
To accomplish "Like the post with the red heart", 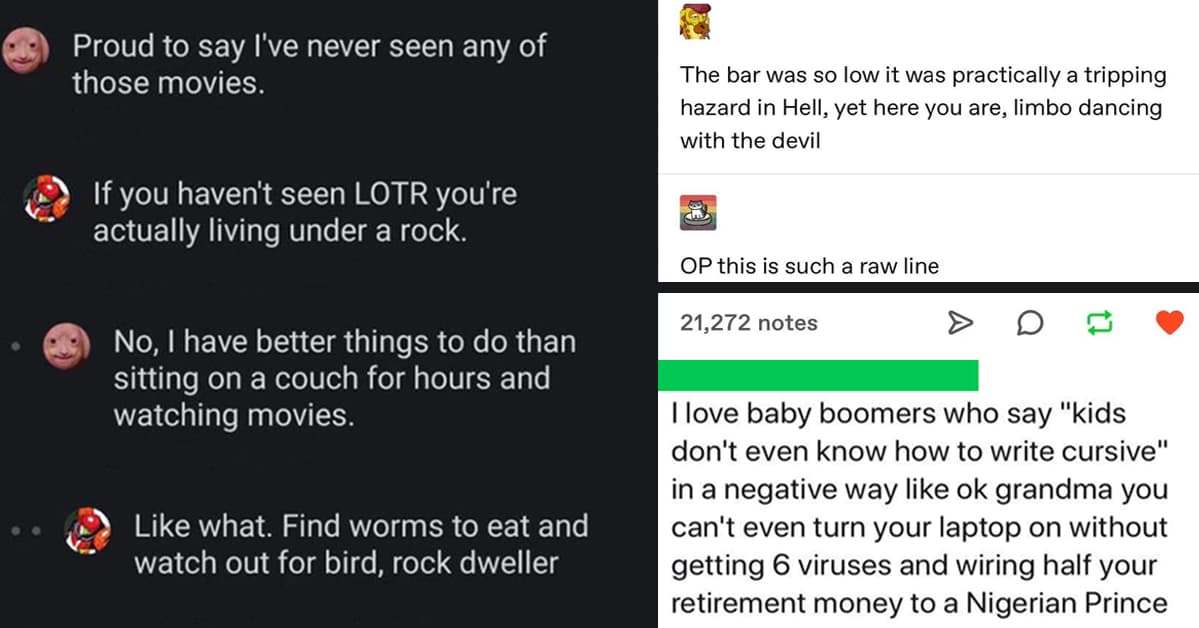I will click(x=1169, y=322).
